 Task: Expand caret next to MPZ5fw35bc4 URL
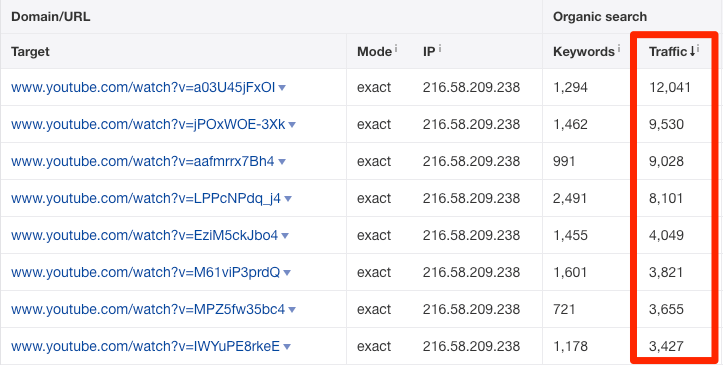click(x=292, y=310)
